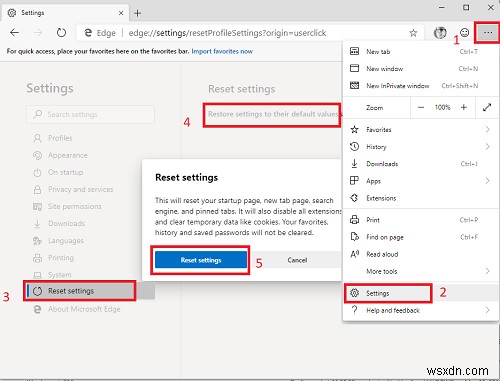Image resolution: width=500 pixels, height=381 pixels.
Task: Click Cancel in reset dialog
Action: pos(297,260)
